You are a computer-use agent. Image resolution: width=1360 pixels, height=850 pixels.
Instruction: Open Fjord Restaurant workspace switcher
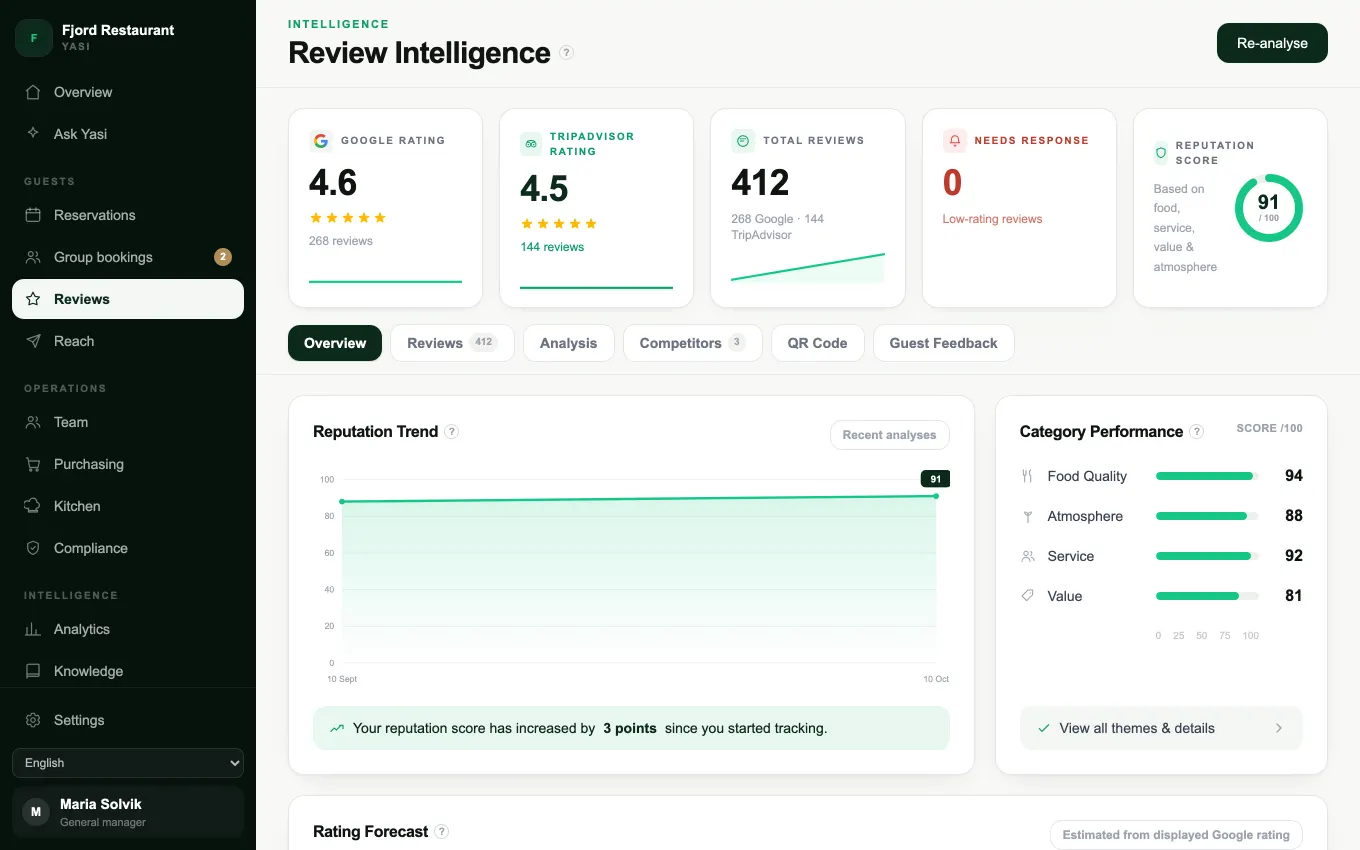click(x=128, y=38)
